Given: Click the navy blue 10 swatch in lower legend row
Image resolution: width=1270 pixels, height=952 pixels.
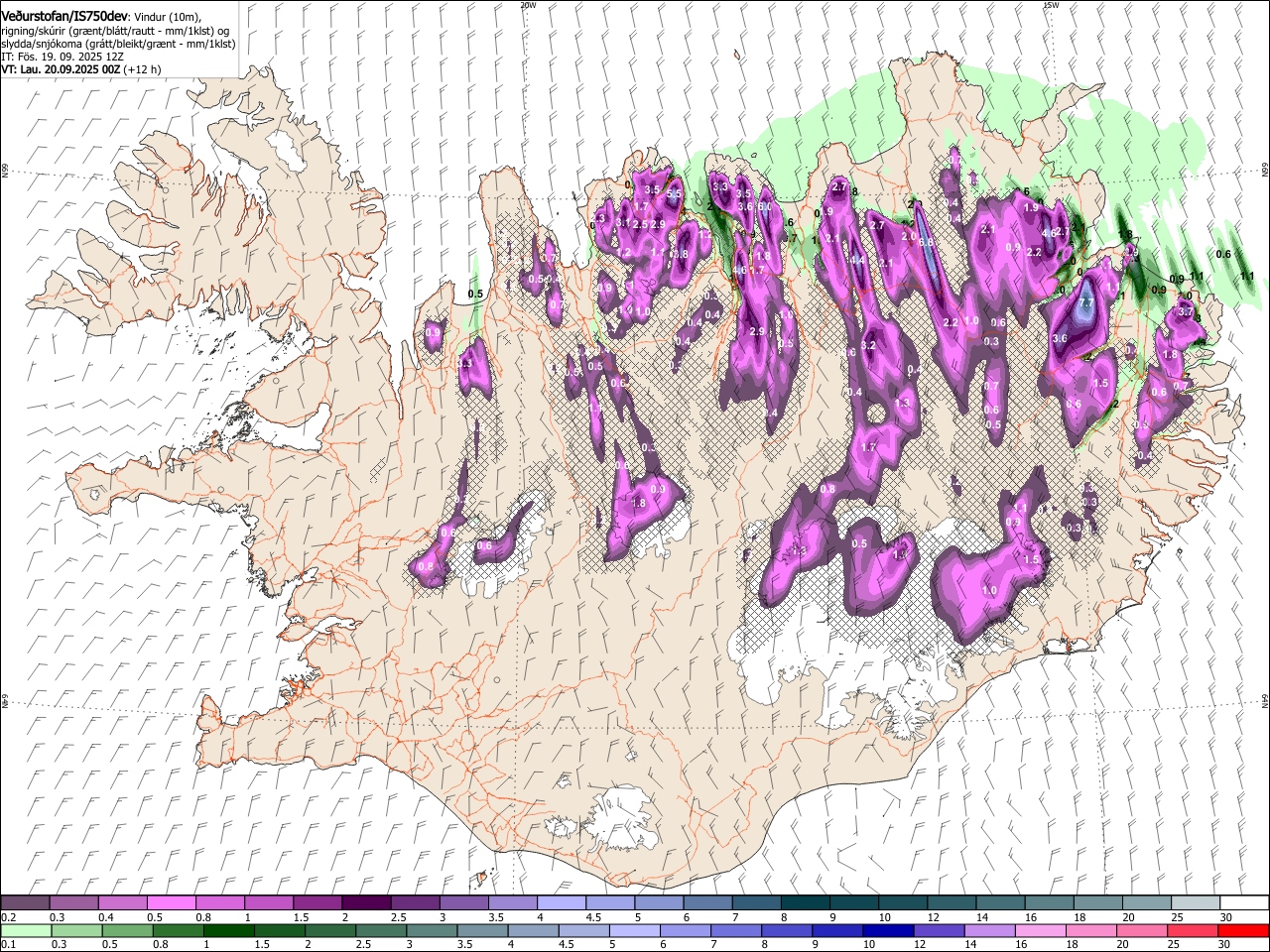Looking at the screenshot, I should [888, 930].
